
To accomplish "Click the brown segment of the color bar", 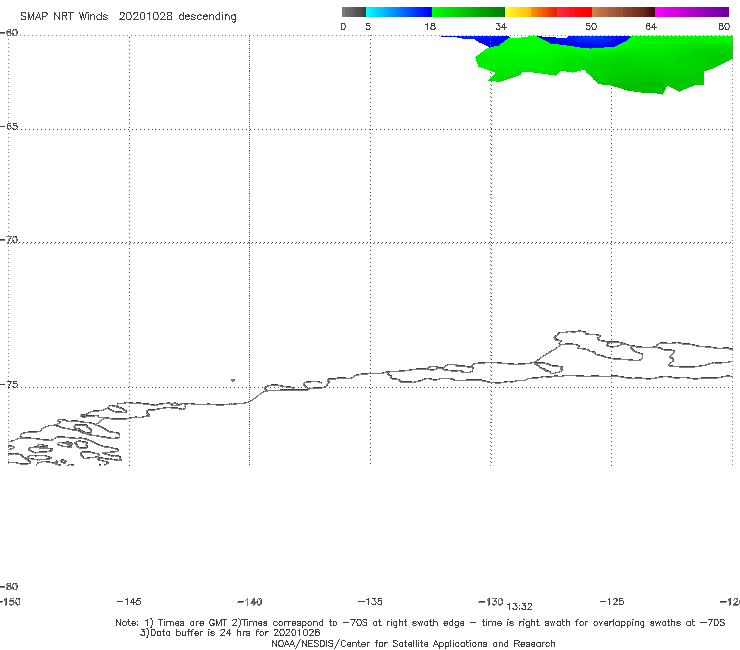I will coord(623,12).
